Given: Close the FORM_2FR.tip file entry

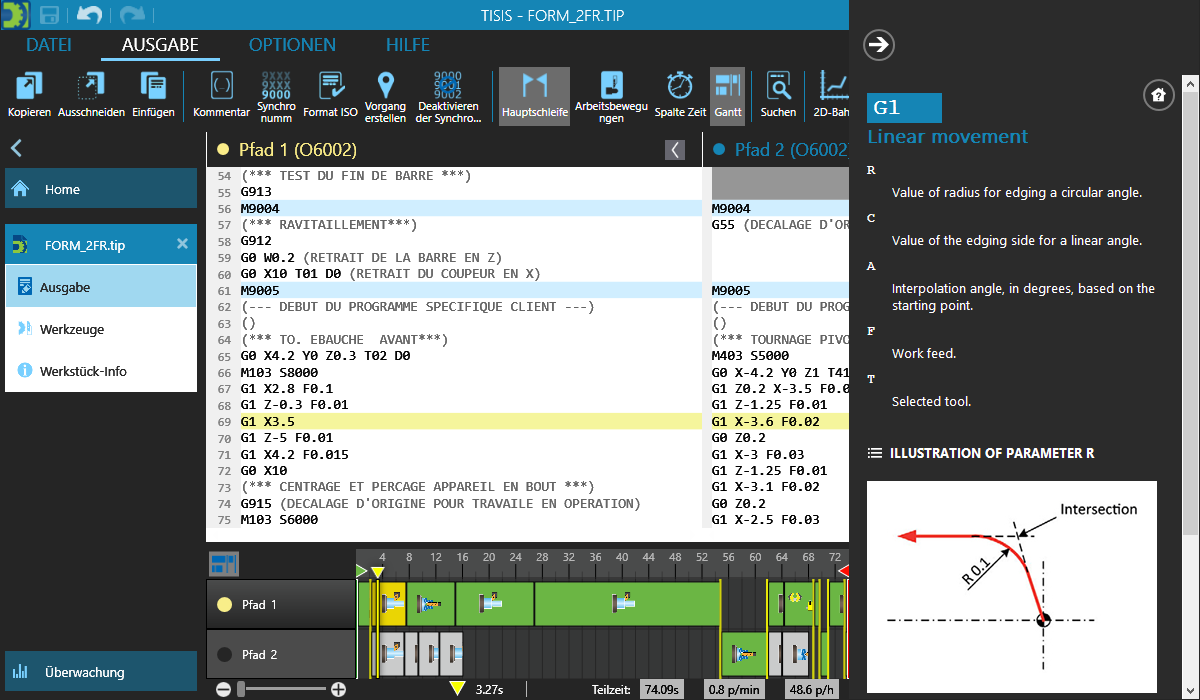Looking at the screenshot, I should 182,244.
